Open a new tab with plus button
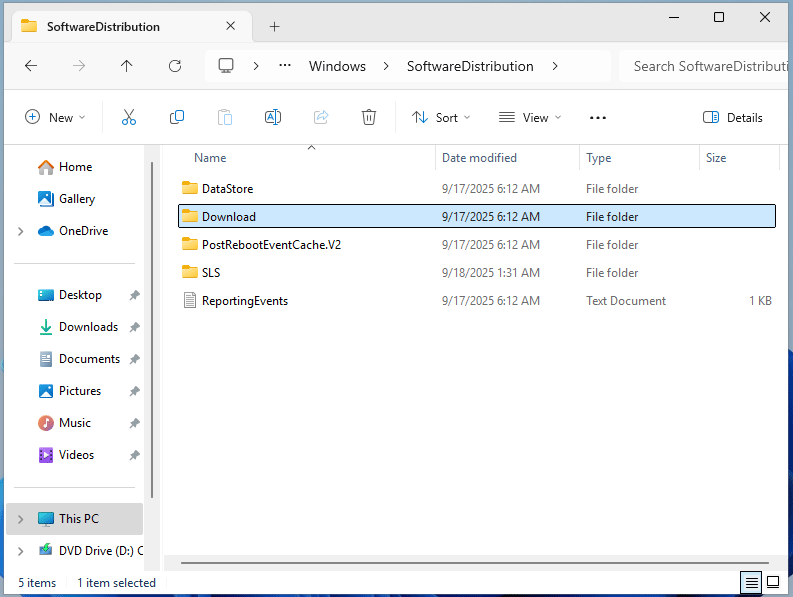793x597 pixels. (x=274, y=26)
